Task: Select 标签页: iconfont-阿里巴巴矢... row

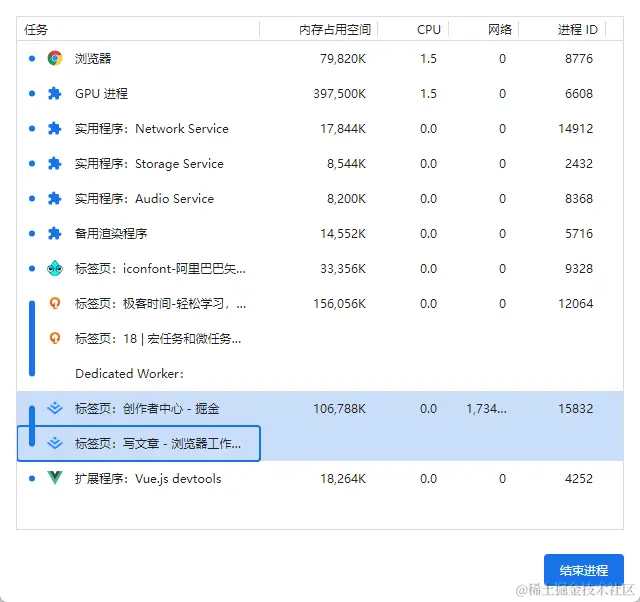Action: point(320,269)
